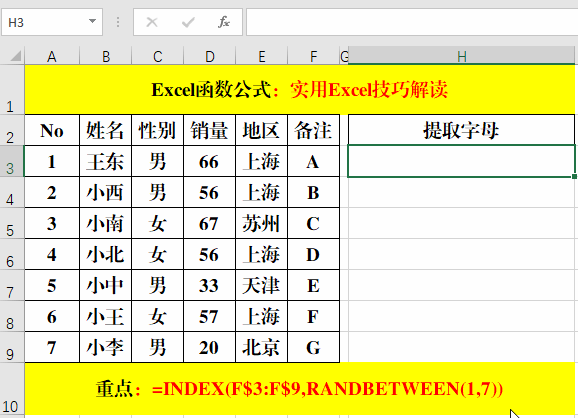Select row 7 header

[x=12, y=285]
